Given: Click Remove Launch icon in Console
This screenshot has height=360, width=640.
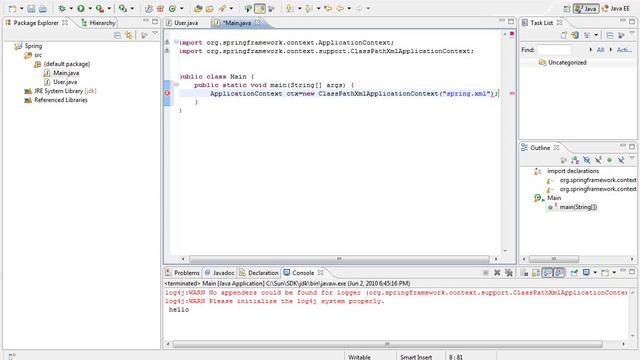Looking at the screenshot, I should coord(497,273).
